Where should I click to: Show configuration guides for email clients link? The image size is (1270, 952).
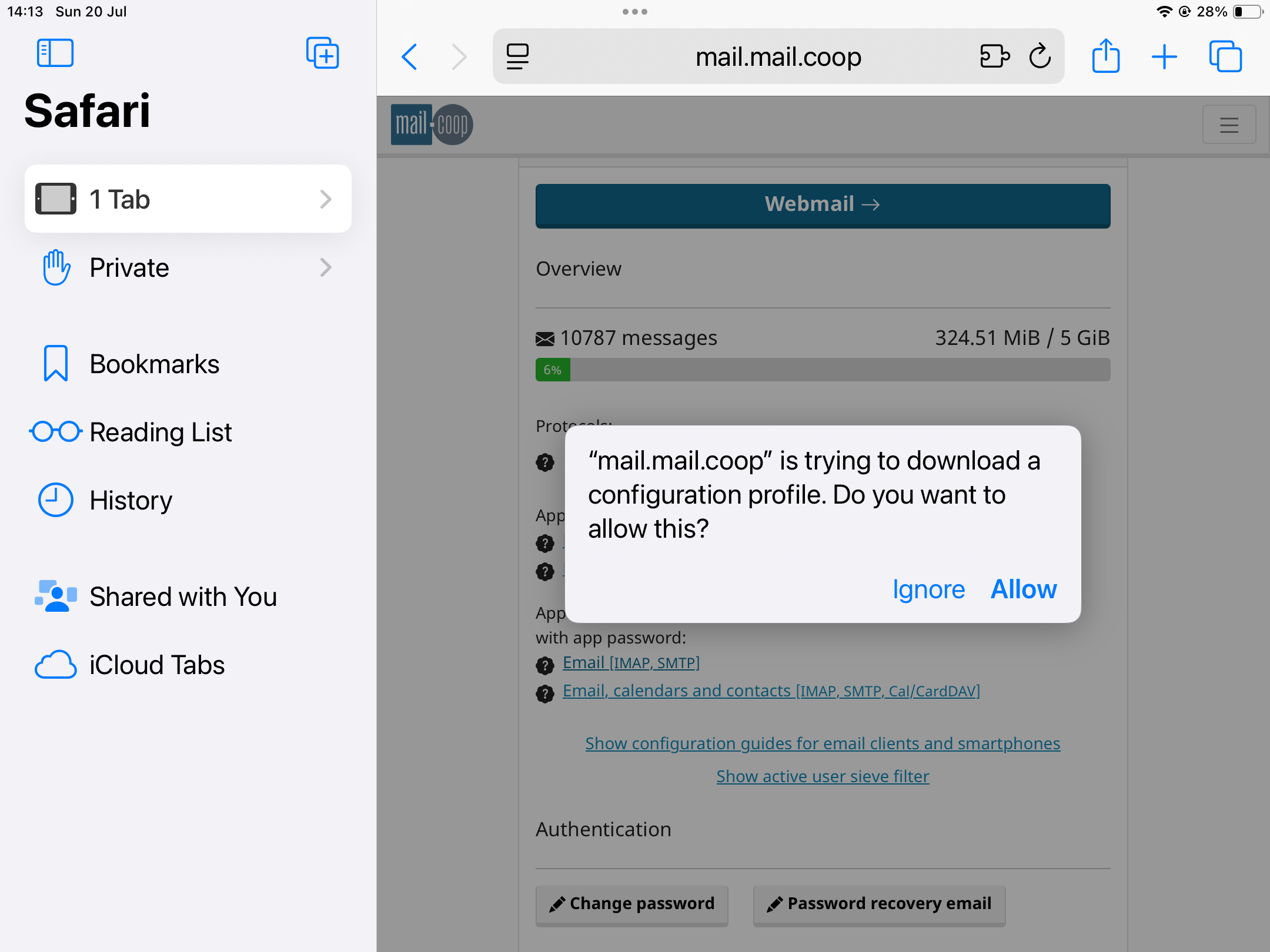pyautogui.click(x=823, y=743)
